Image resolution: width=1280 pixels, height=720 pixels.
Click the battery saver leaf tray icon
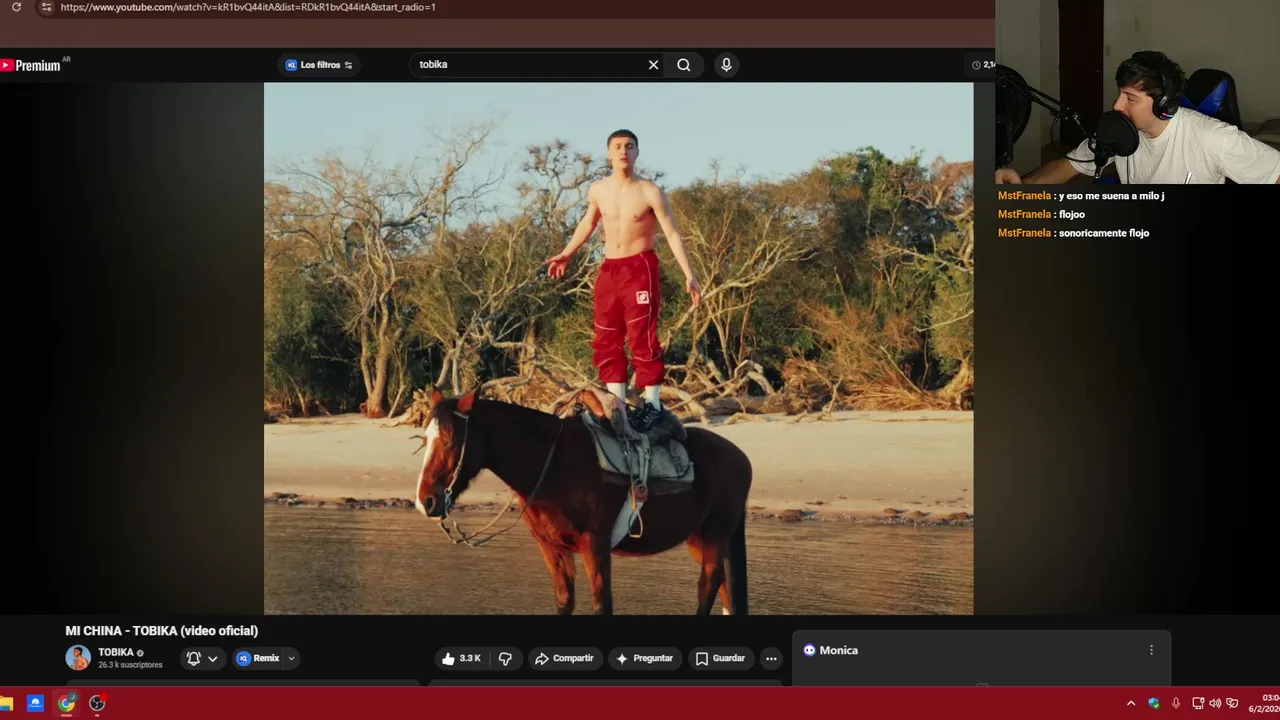[1232, 703]
